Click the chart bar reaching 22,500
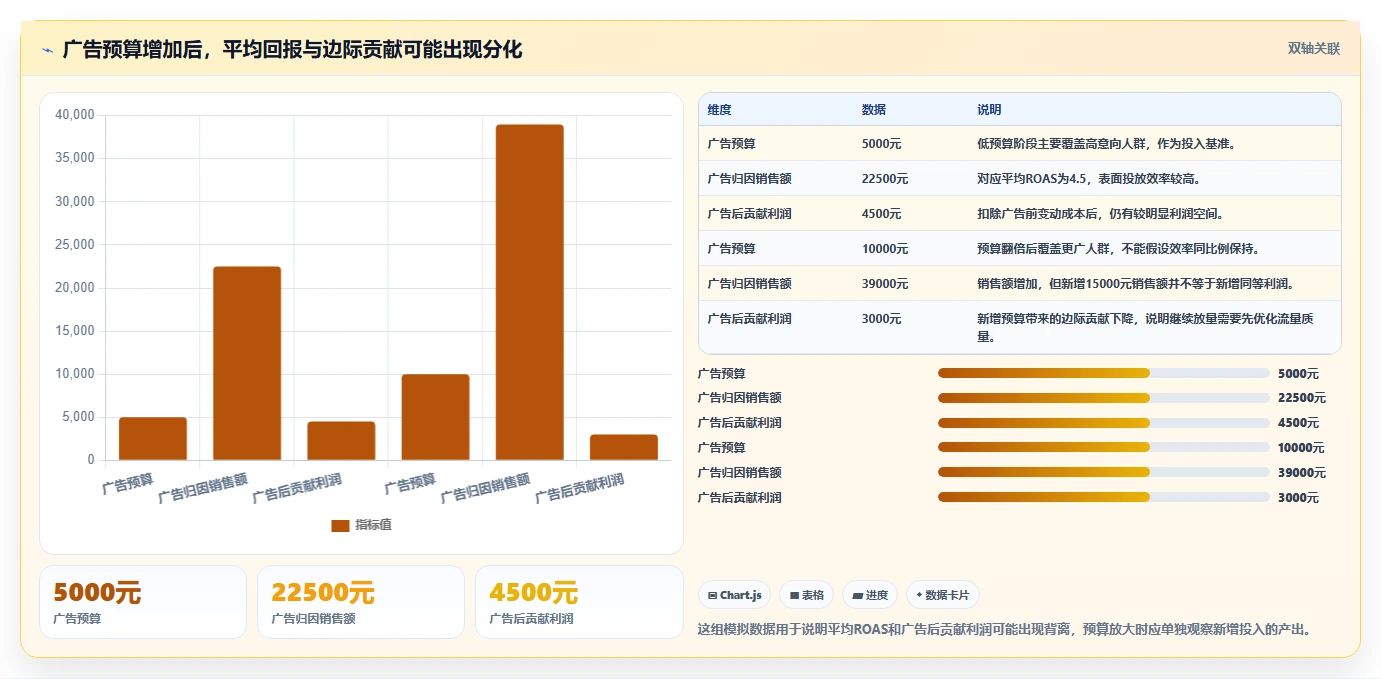 pyautogui.click(x=247, y=363)
